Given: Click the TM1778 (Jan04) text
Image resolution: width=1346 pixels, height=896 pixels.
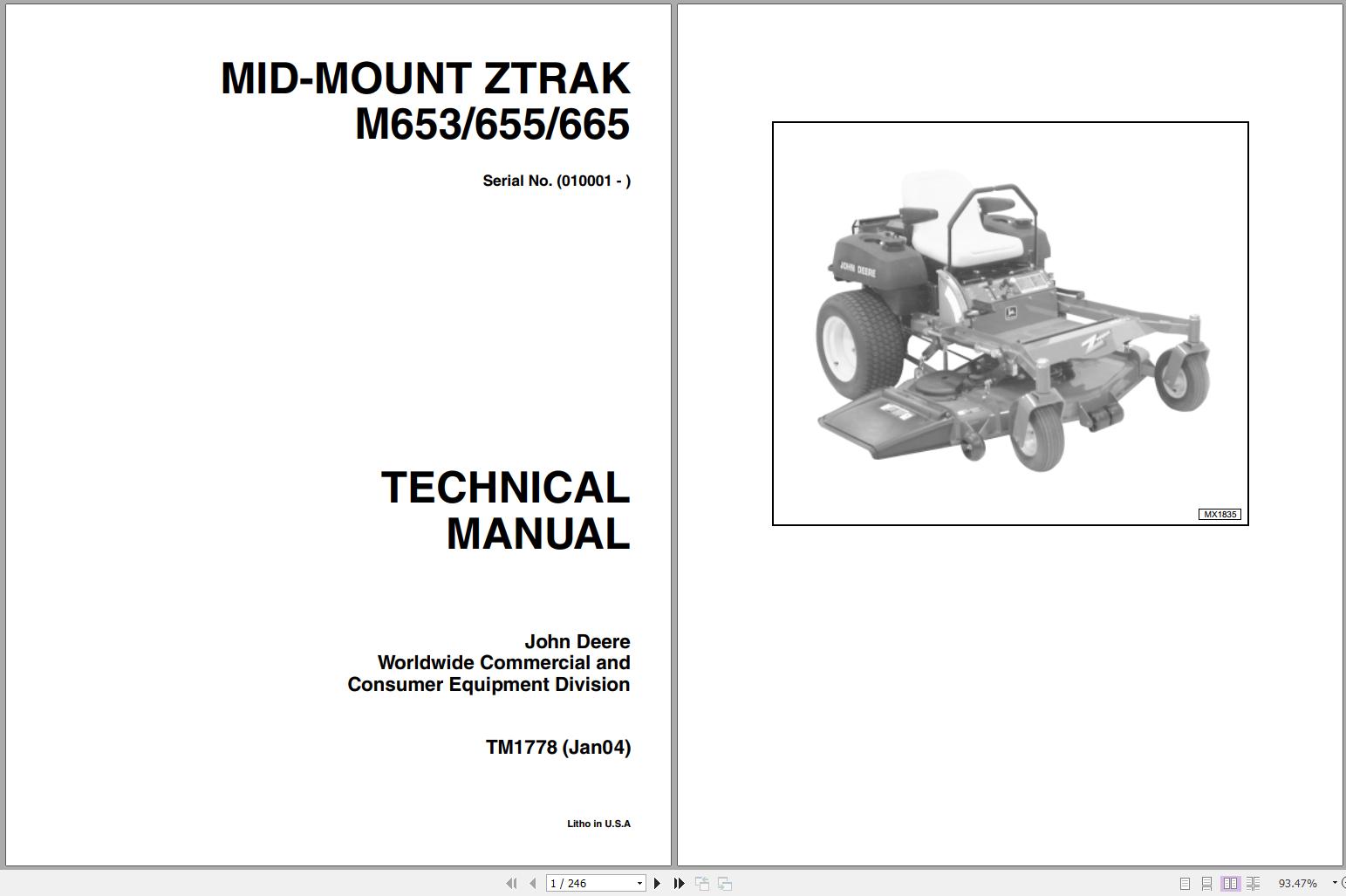Looking at the screenshot, I should (558, 747).
